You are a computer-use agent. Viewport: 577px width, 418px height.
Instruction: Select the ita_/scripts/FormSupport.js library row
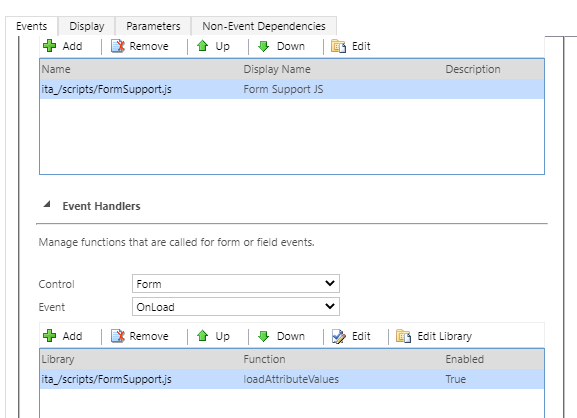pyautogui.click(x=292, y=89)
